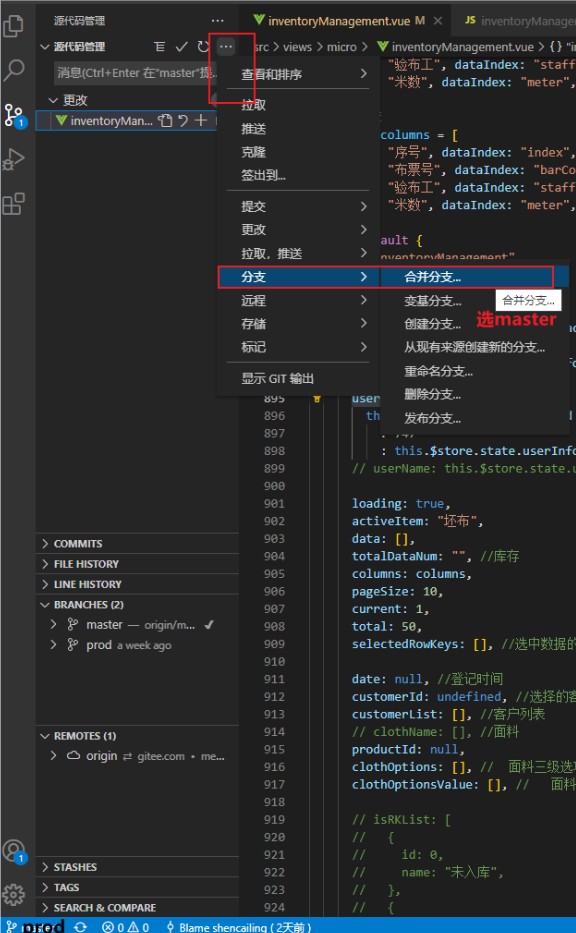Viewport: 576px width, 933px height.
Task: Click the refresh icon in source control
Action: coord(203,46)
